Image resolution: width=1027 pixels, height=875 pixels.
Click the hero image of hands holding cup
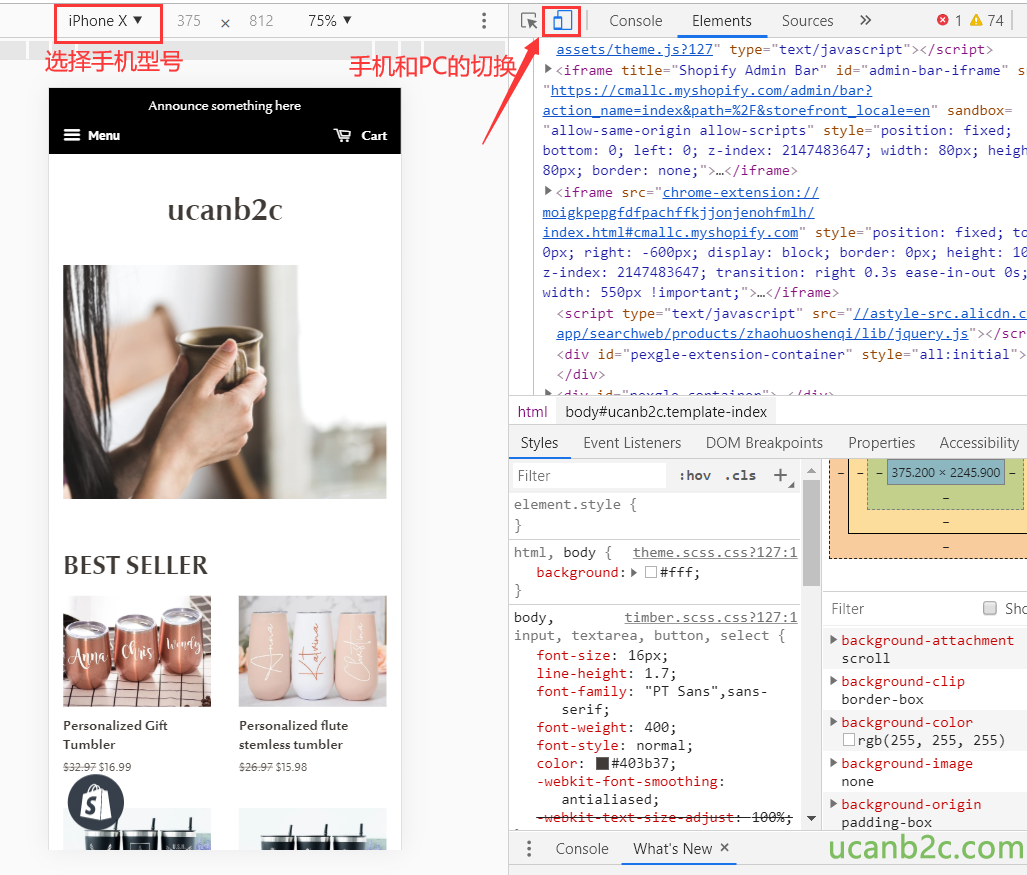click(225, 382)
